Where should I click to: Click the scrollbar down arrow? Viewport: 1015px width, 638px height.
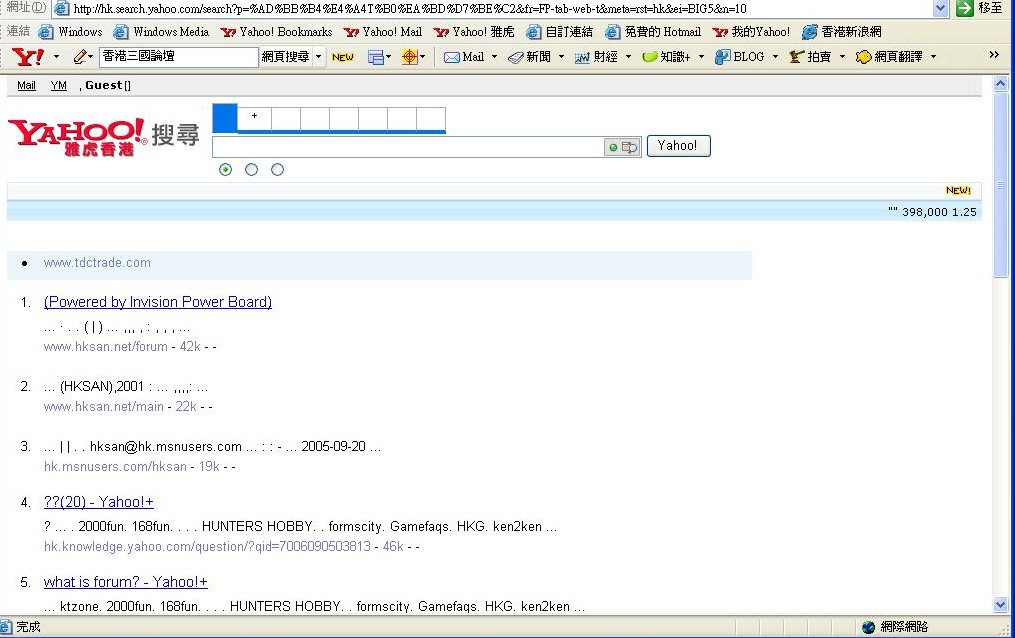[x=1000, y=606]
